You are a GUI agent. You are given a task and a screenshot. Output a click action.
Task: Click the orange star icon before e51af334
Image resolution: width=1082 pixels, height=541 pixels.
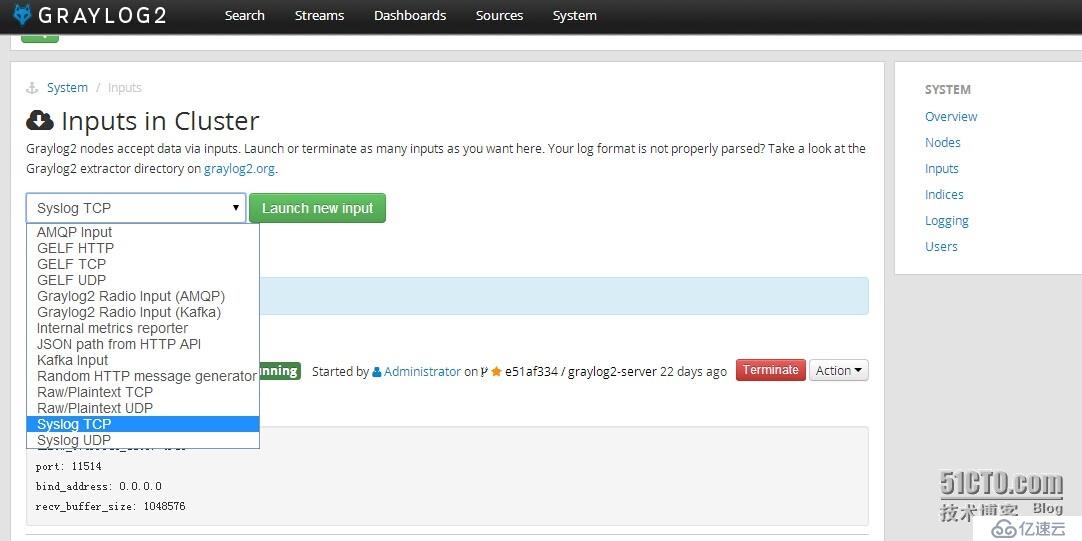(496, 372)
